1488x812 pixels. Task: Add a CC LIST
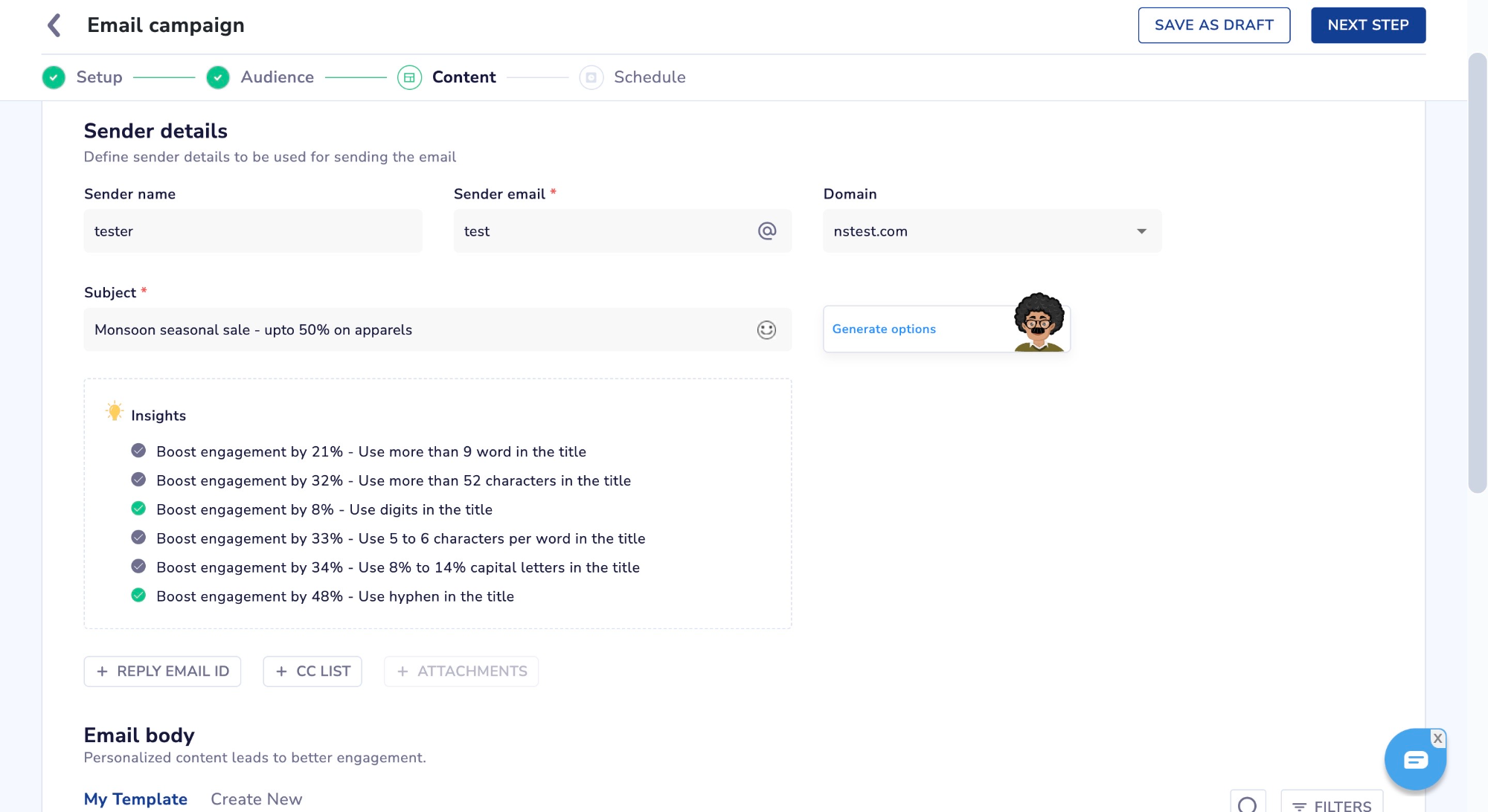point(312,671)
